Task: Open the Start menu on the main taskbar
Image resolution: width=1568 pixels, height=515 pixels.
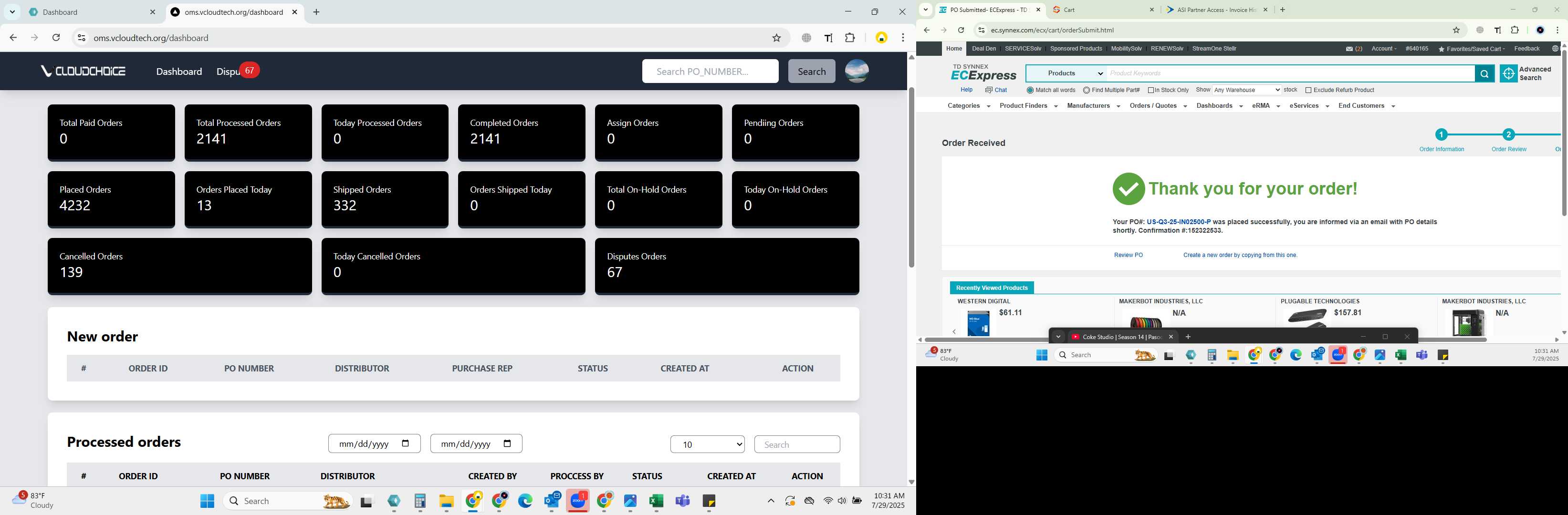Action: coord(207,500)
